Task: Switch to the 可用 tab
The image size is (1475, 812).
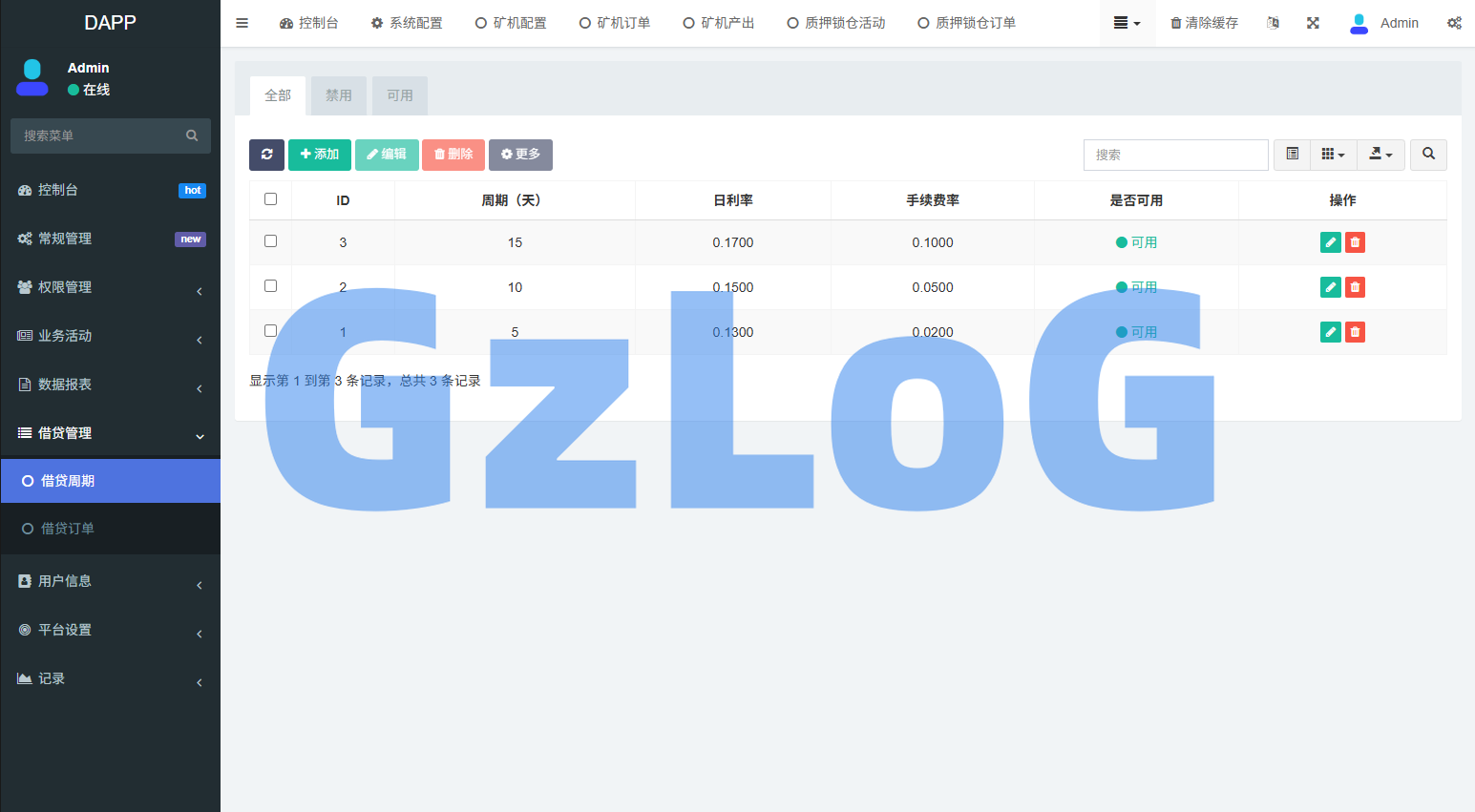Action: [399, 94]
